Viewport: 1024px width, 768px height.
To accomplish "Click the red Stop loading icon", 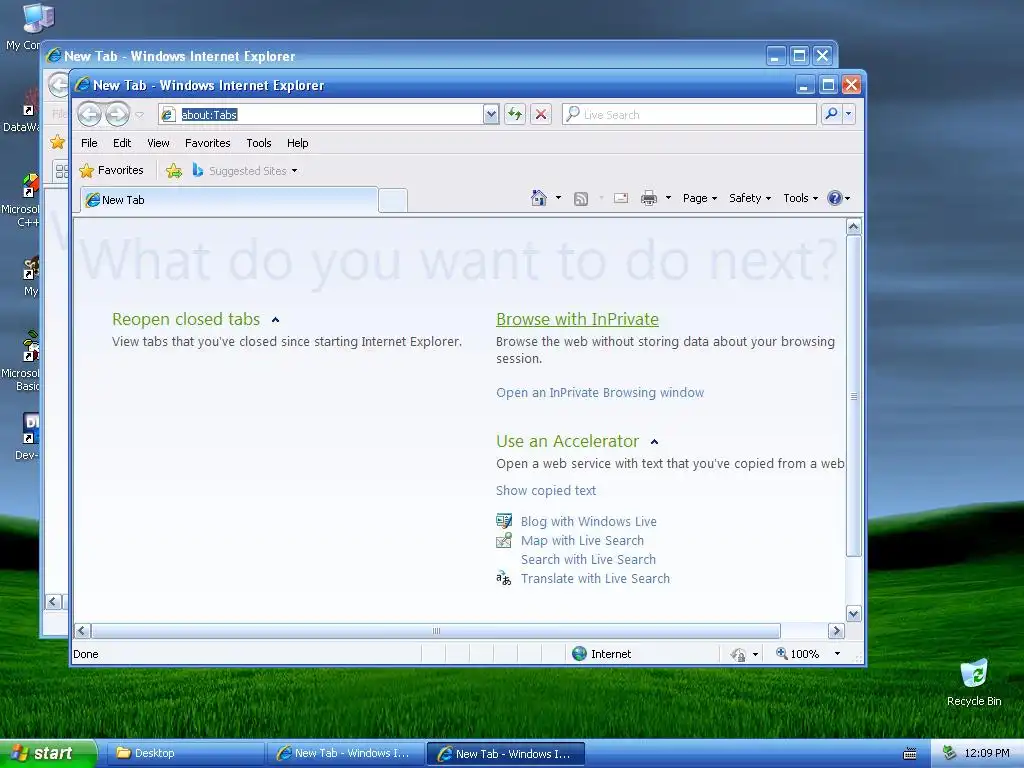I will pos(541,114).
